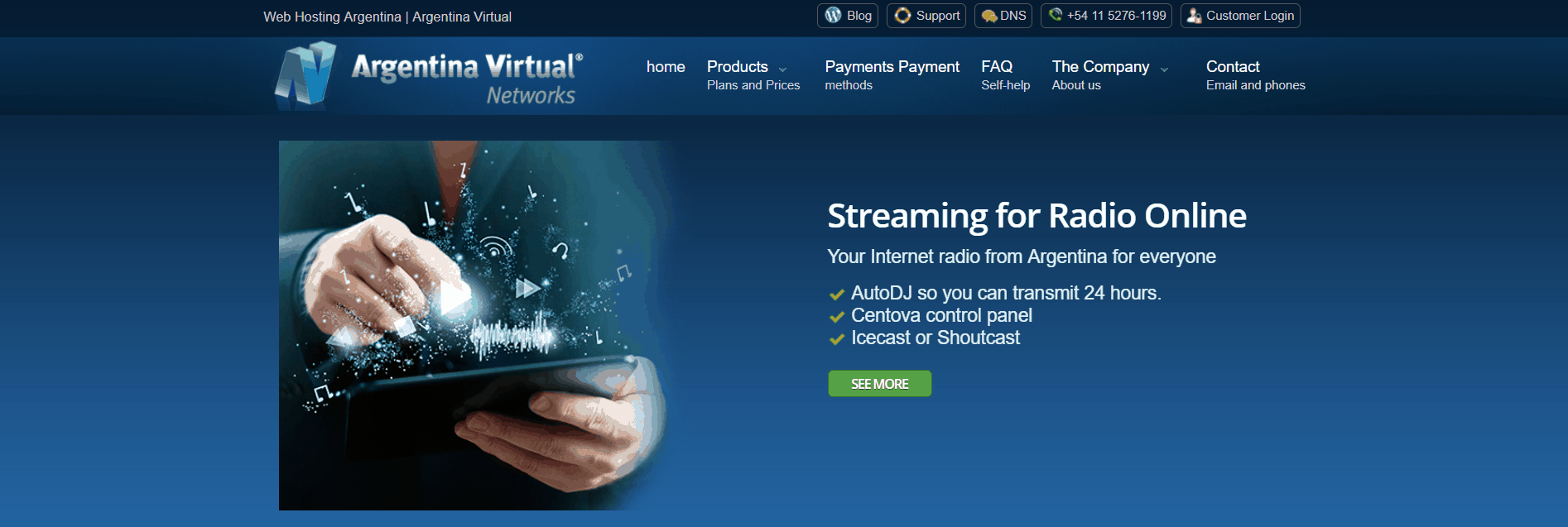Open Products Plans and Prices menu
1568x527 pixels.
[x=753, y=74]
